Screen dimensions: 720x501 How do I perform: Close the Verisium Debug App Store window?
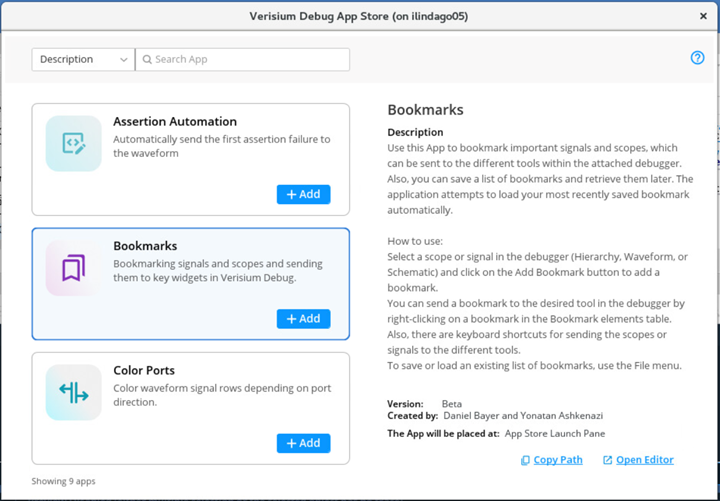pyautogui.click(x=703, y=16)
